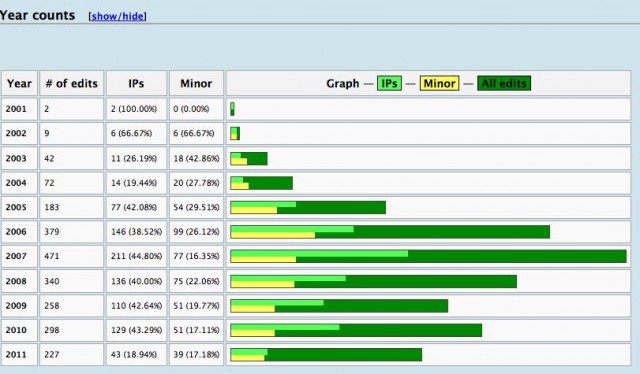Click the 2008 dark green graph bar
The height and width of the screenshot is (374, 640).
[373, 281]
